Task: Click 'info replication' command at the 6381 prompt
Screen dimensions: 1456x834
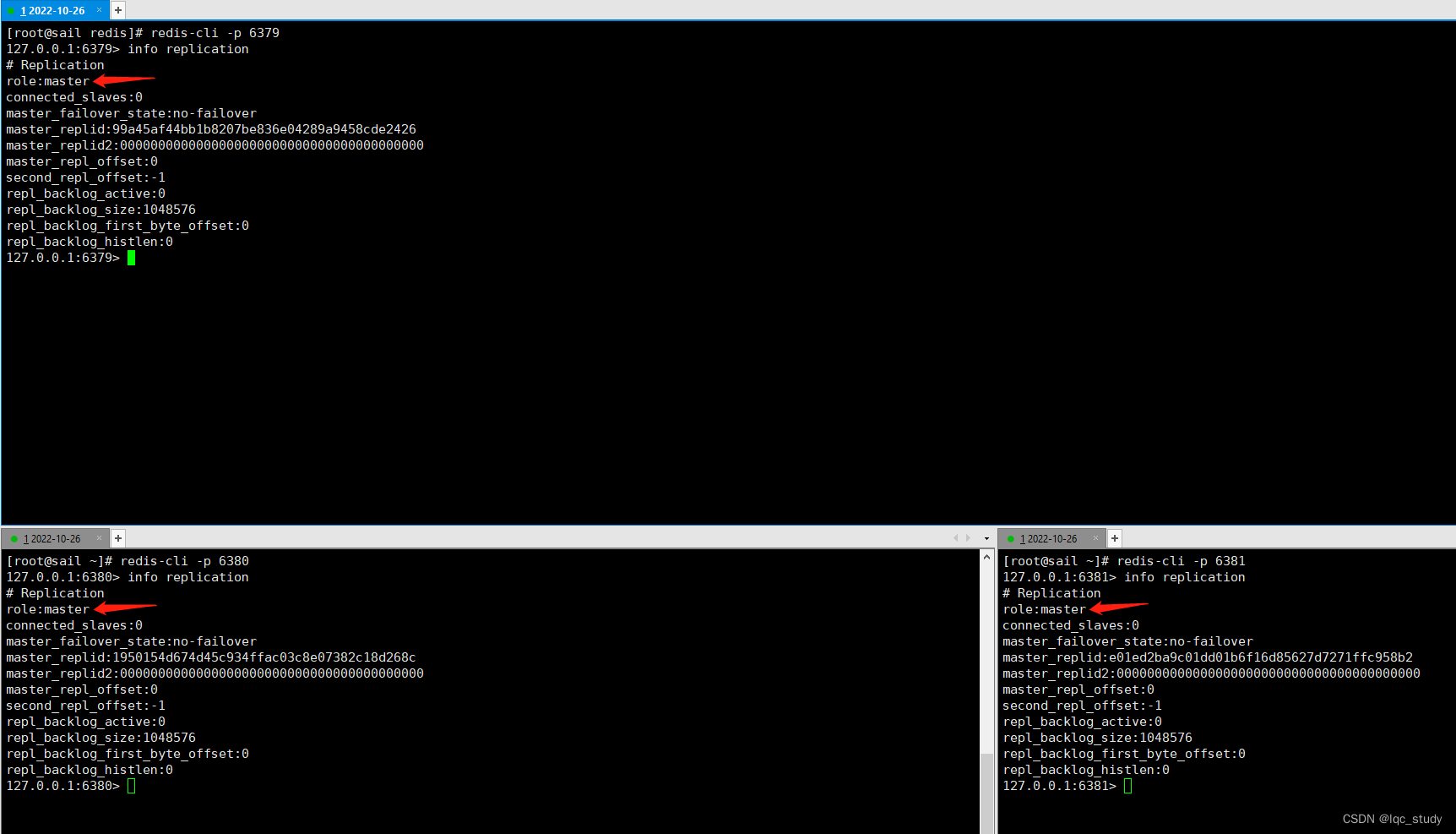Action: pyautogui.click(x=1185, y=577)
